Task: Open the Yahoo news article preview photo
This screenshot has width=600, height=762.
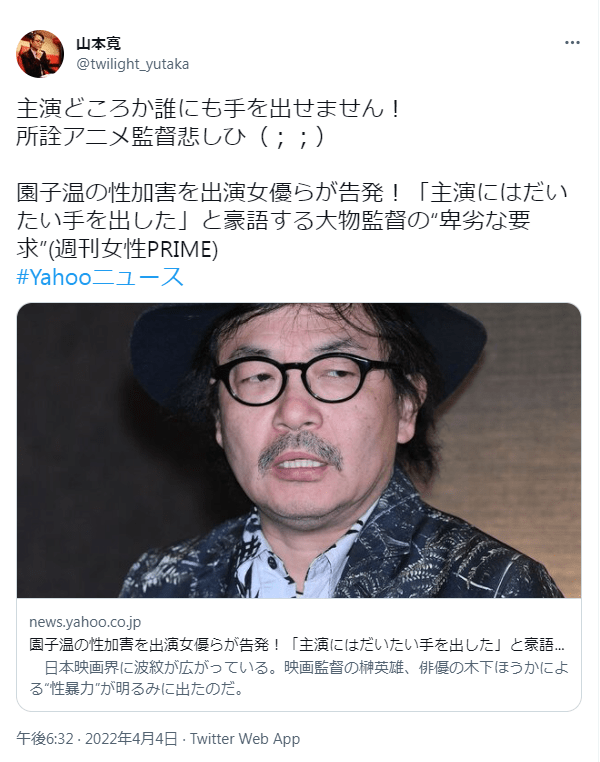Action: click(299, 450)
